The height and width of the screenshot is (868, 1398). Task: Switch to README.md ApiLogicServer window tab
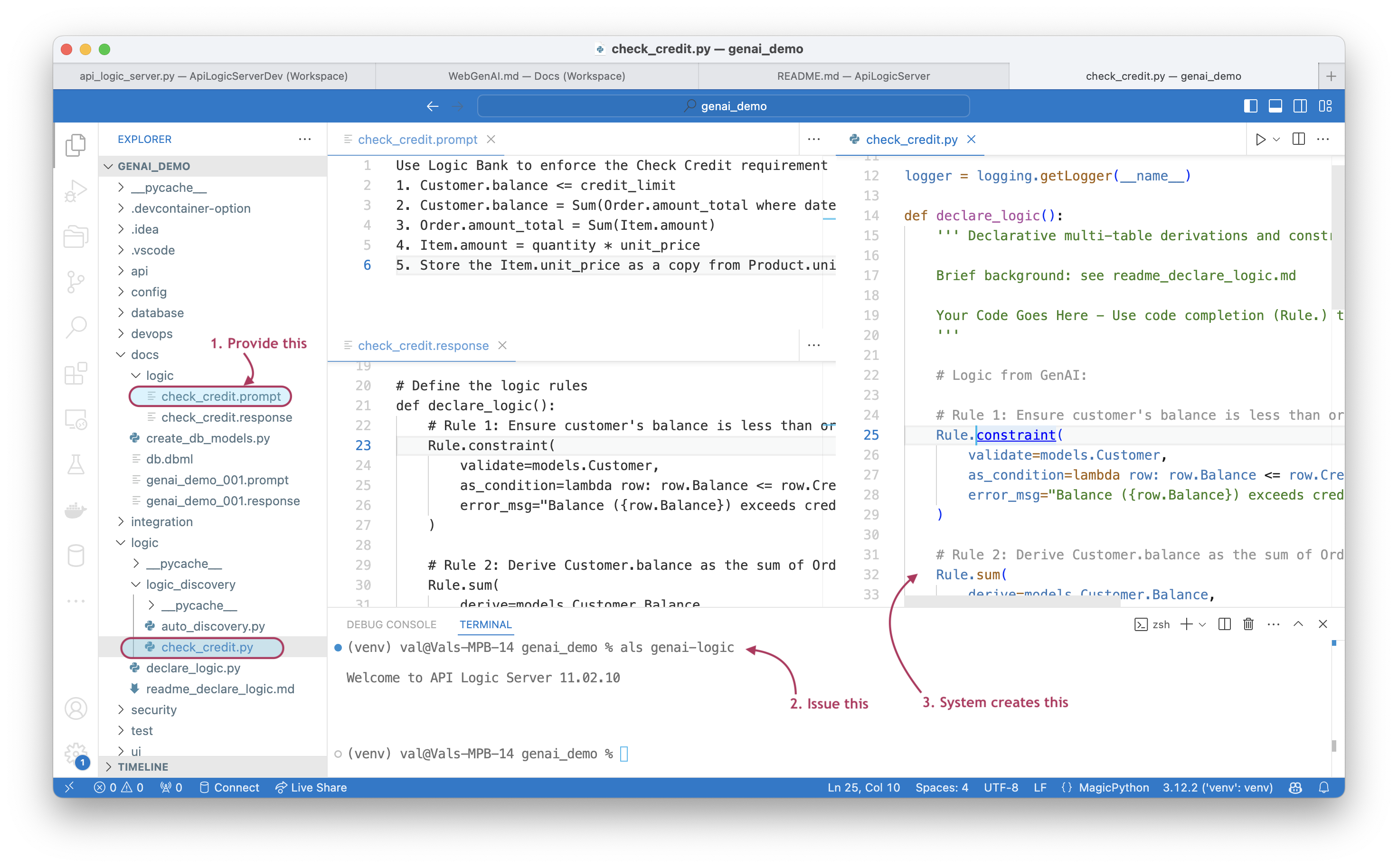pyautogui.click(x=854, y=76)
